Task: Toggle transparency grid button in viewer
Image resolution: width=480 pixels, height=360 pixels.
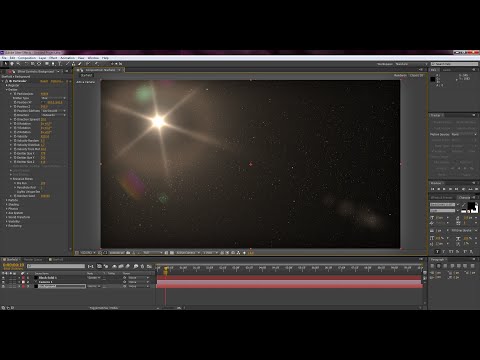Action: 172,253
